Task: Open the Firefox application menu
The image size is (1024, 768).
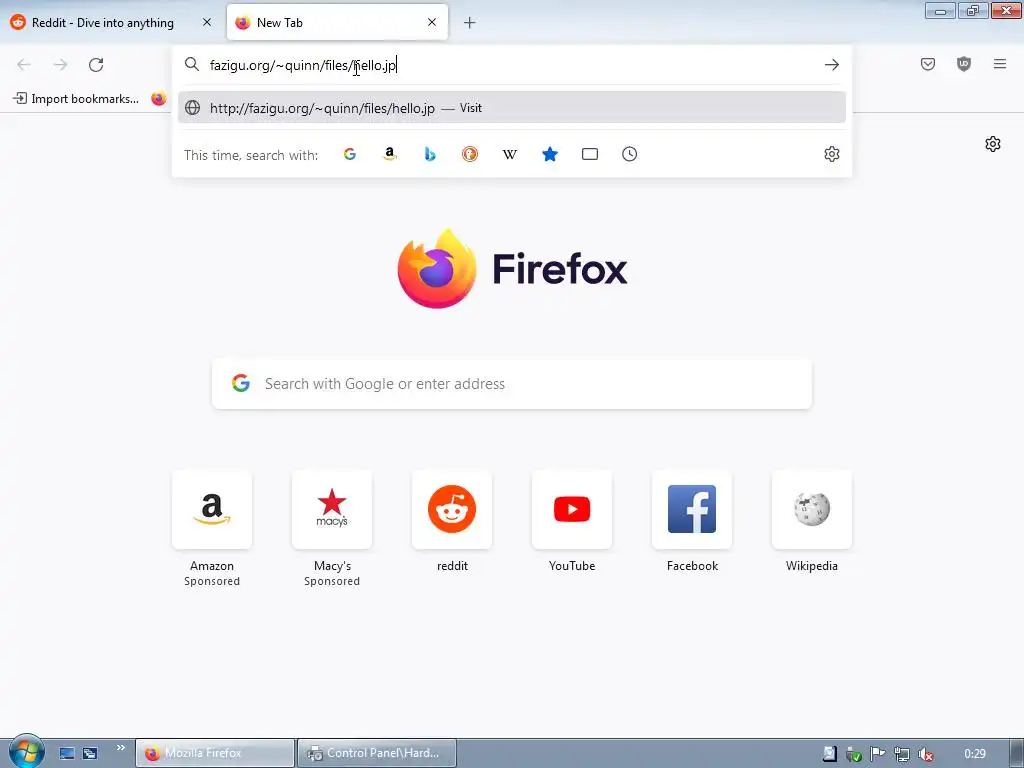Action: click(x=999, y=64)
